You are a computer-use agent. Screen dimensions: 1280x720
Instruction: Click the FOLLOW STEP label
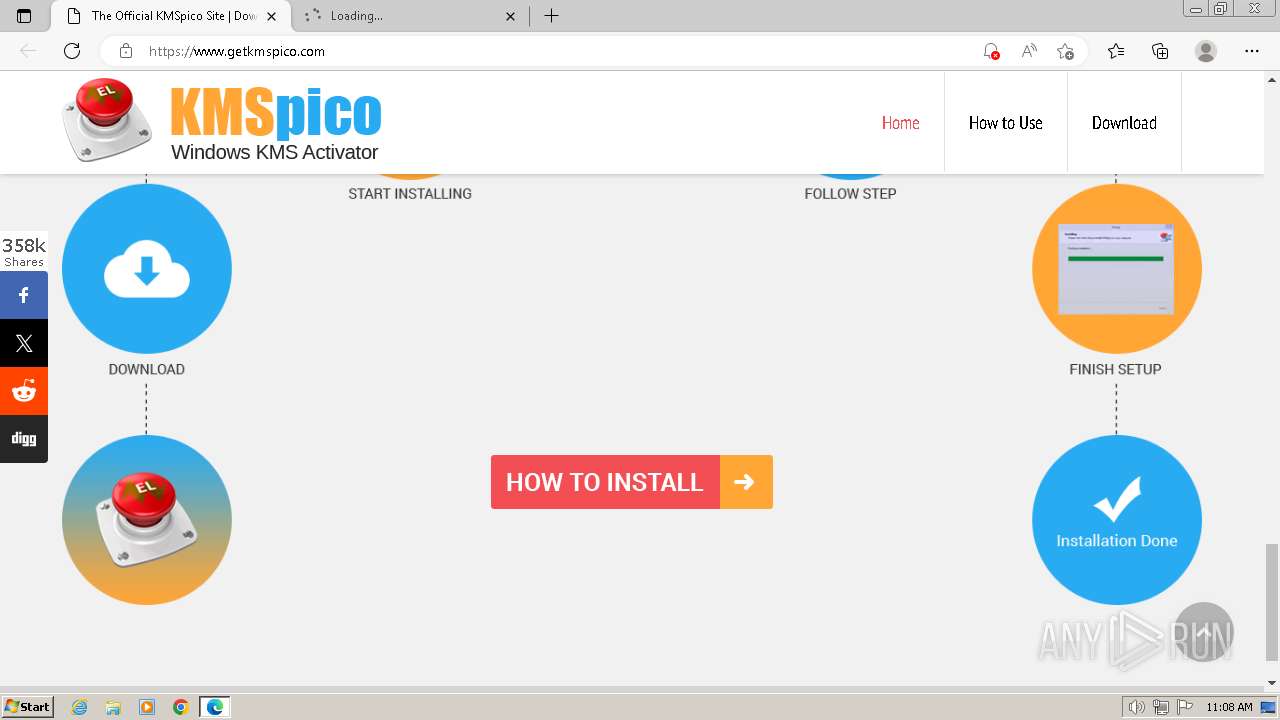tap(851, 194)
